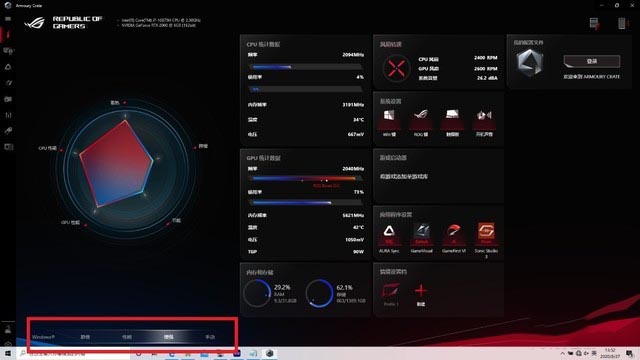Click the fan speed red X icon
The height and width of the screenshot is (360, 640).
(x=396, y=68)
